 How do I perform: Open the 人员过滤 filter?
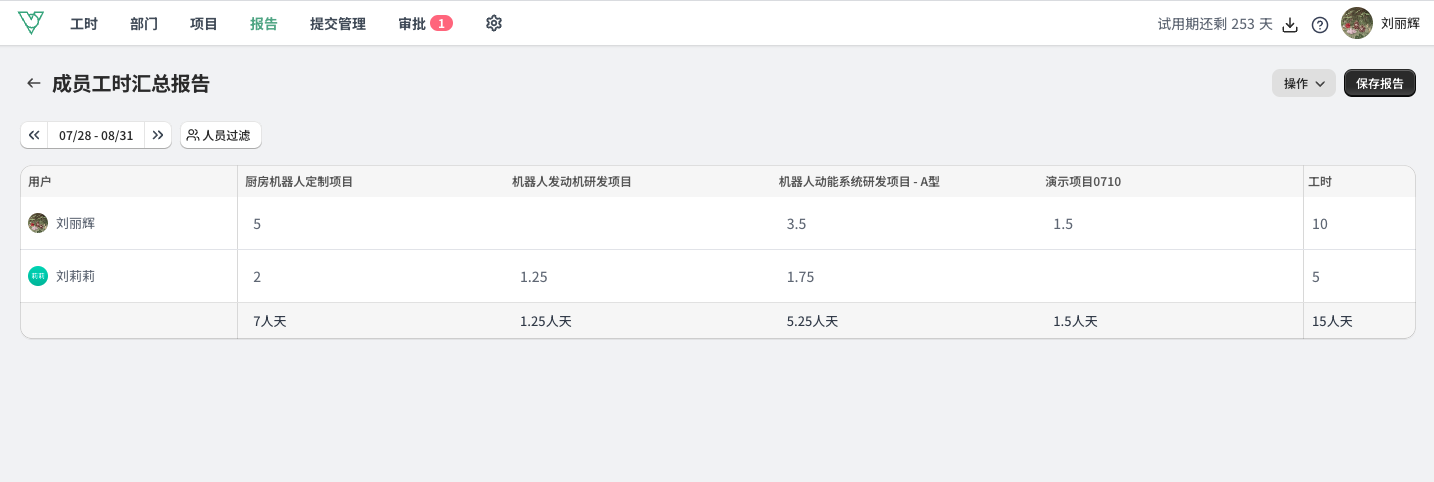tap(221, 135)
